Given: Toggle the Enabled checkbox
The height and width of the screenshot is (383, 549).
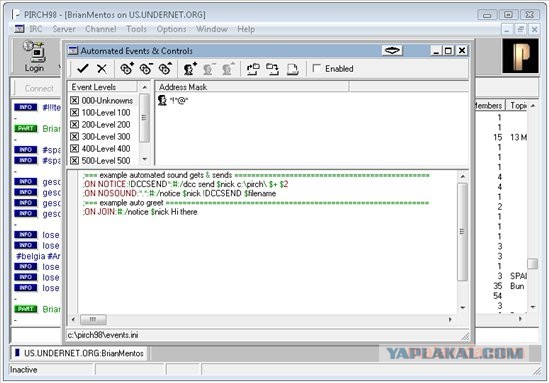Looking at the screenshot, I should coord(317,68).
